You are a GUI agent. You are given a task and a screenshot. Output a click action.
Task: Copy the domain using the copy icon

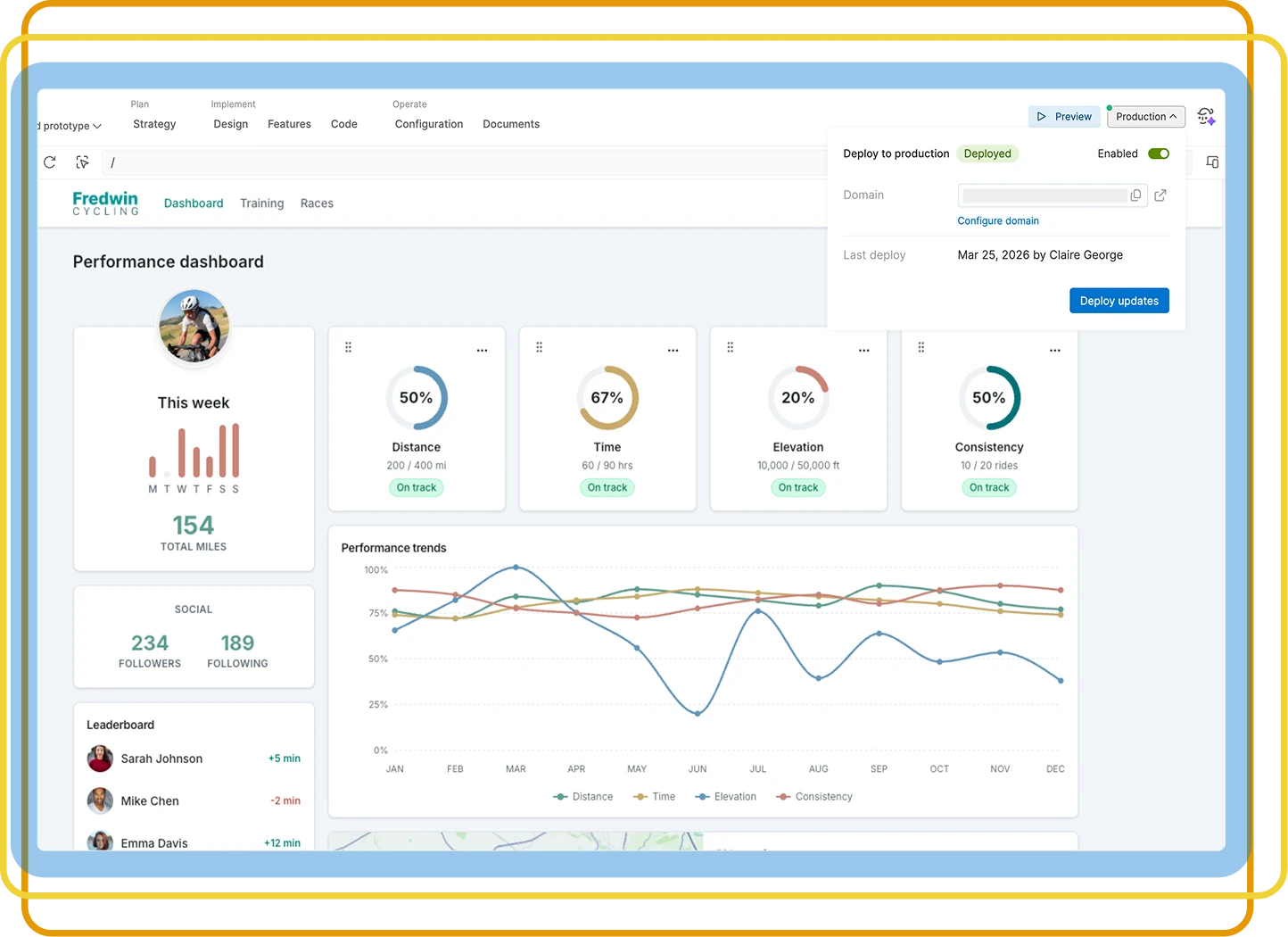1135,195
